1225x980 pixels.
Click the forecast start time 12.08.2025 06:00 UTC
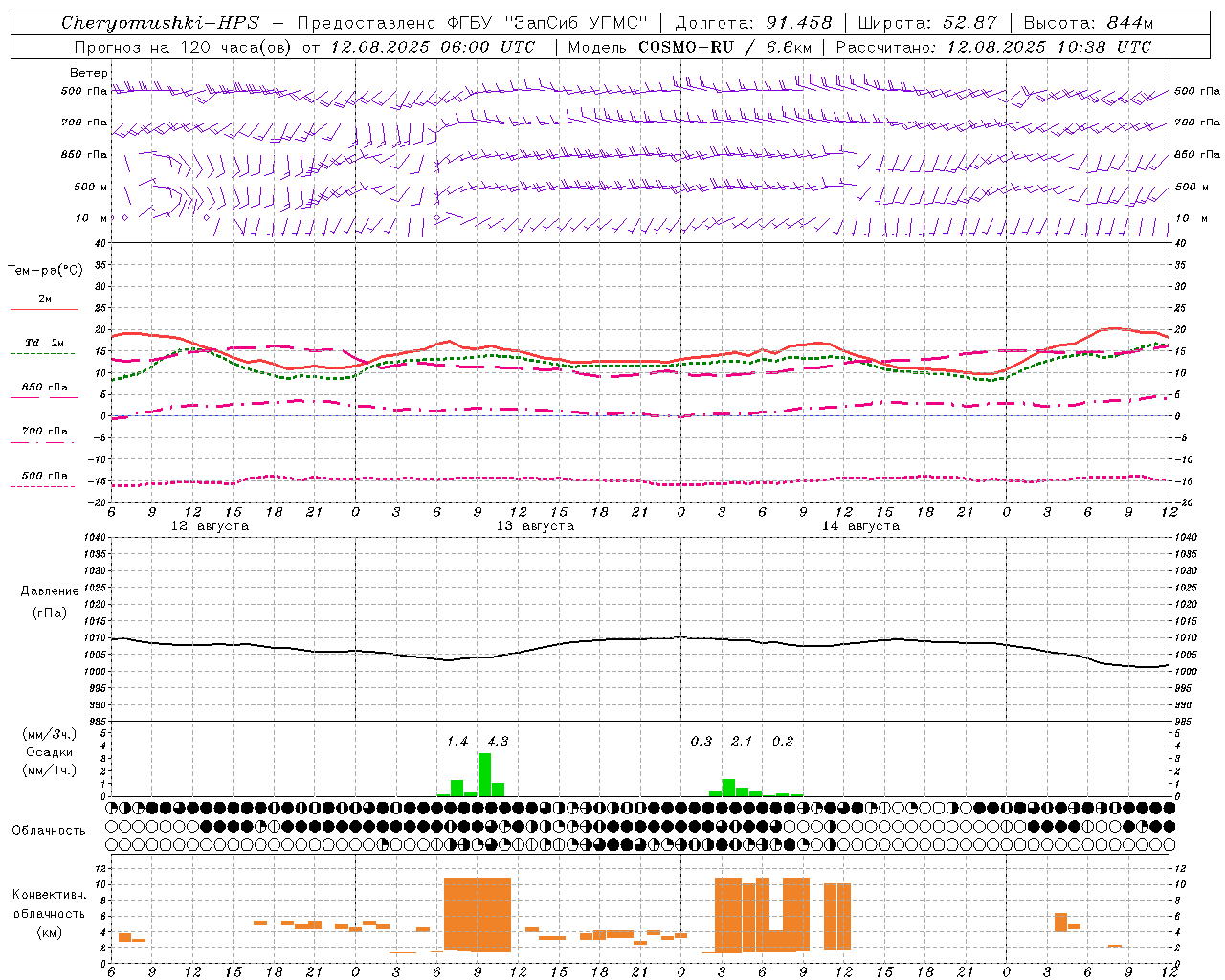(433, 47)
